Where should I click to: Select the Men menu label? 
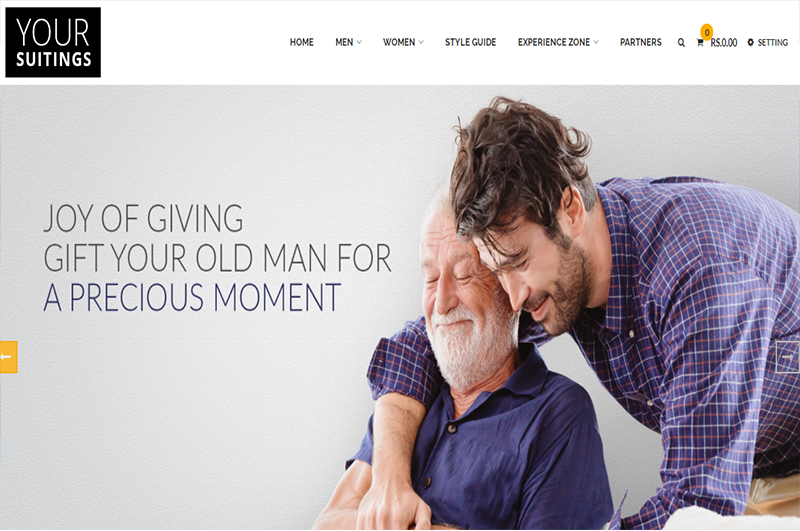(344, 42)
